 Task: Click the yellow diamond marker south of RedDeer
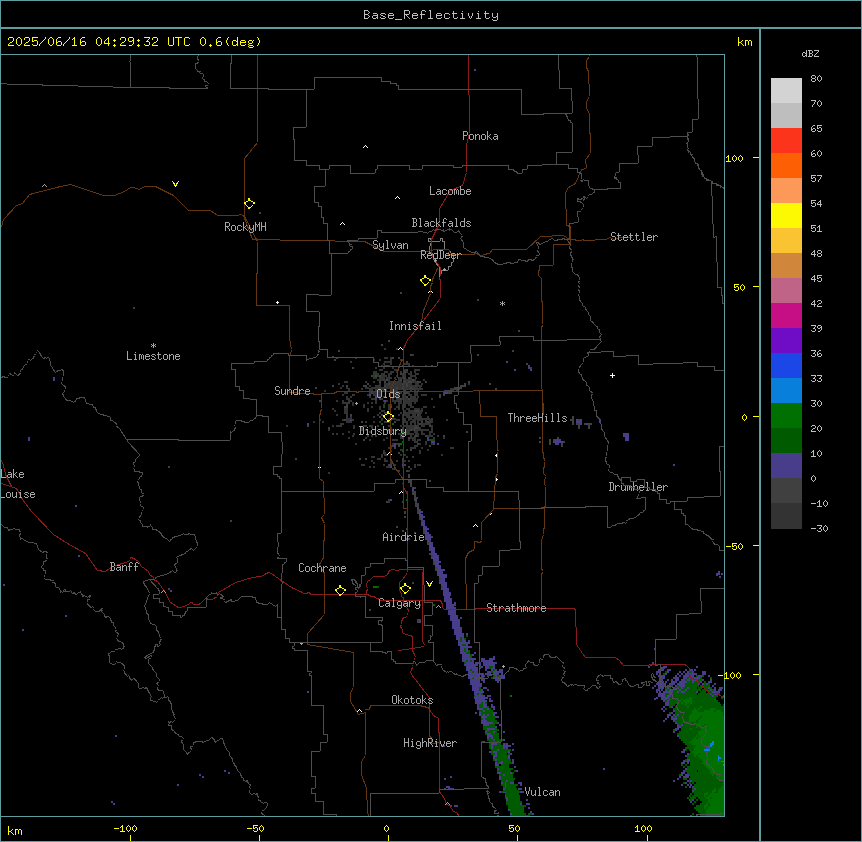(x=425, y=281)
